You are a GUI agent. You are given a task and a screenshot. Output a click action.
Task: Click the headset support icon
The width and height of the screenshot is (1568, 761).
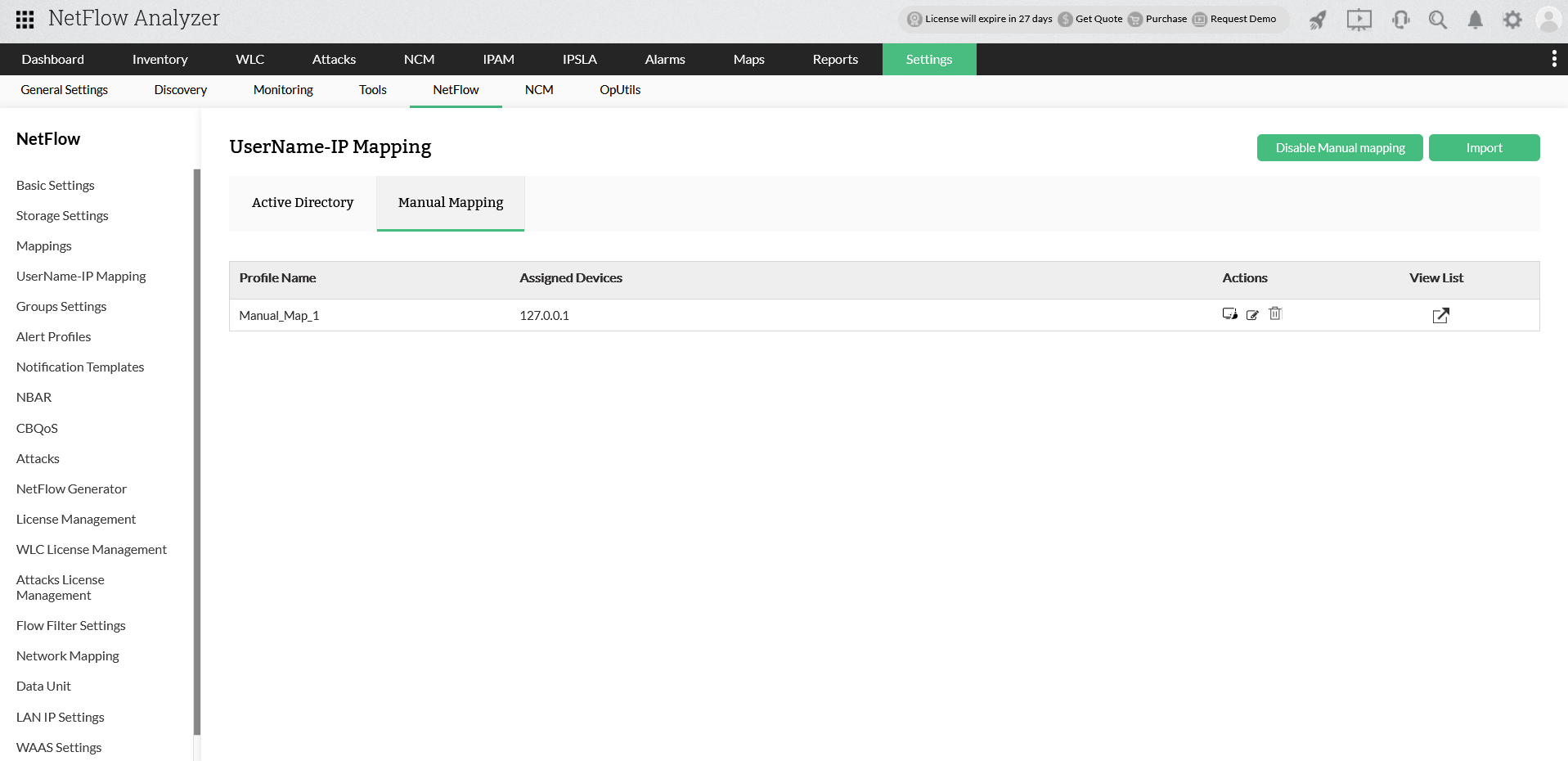point(1401,20)
